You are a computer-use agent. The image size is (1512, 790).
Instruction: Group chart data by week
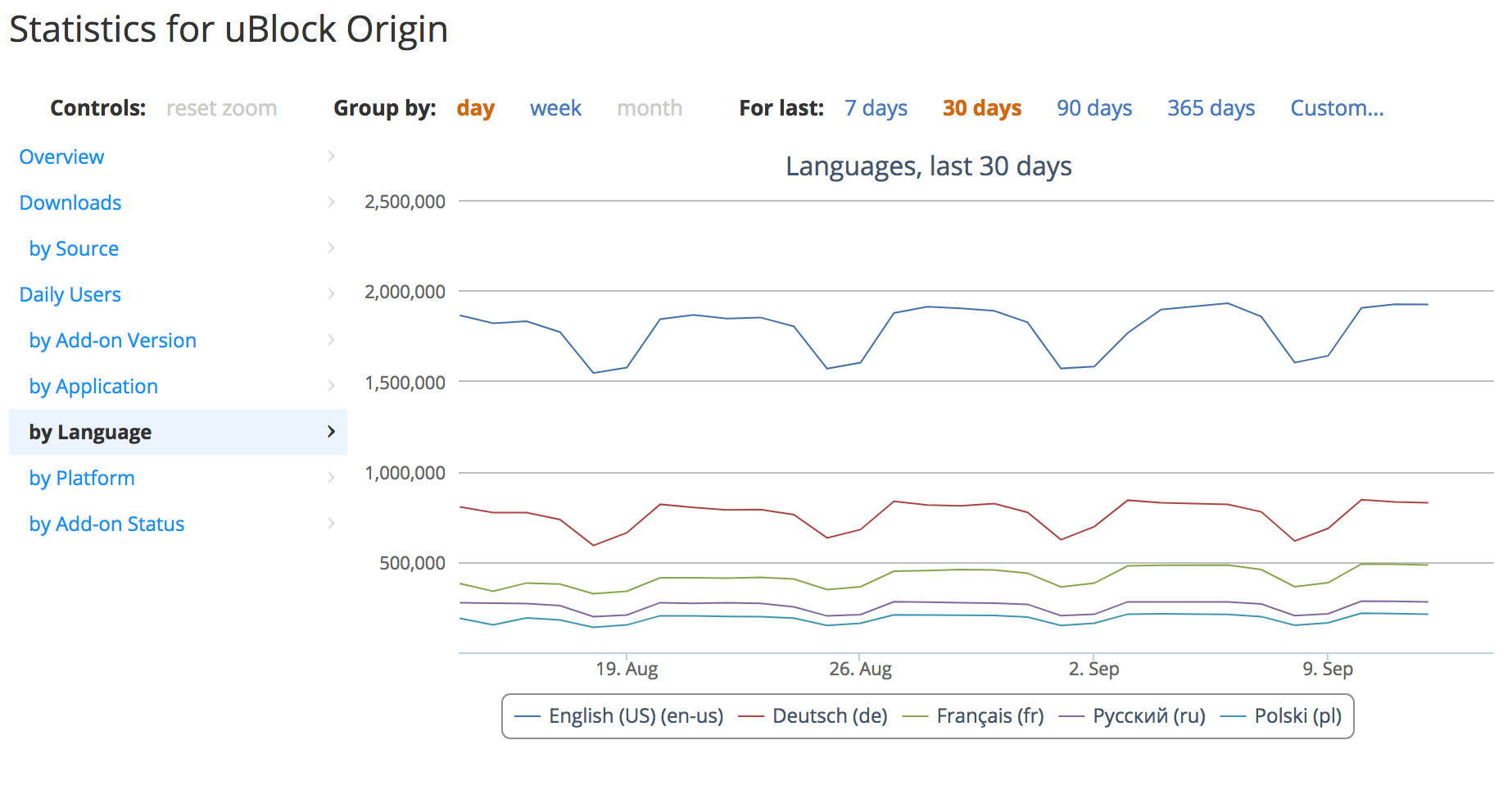555,108
